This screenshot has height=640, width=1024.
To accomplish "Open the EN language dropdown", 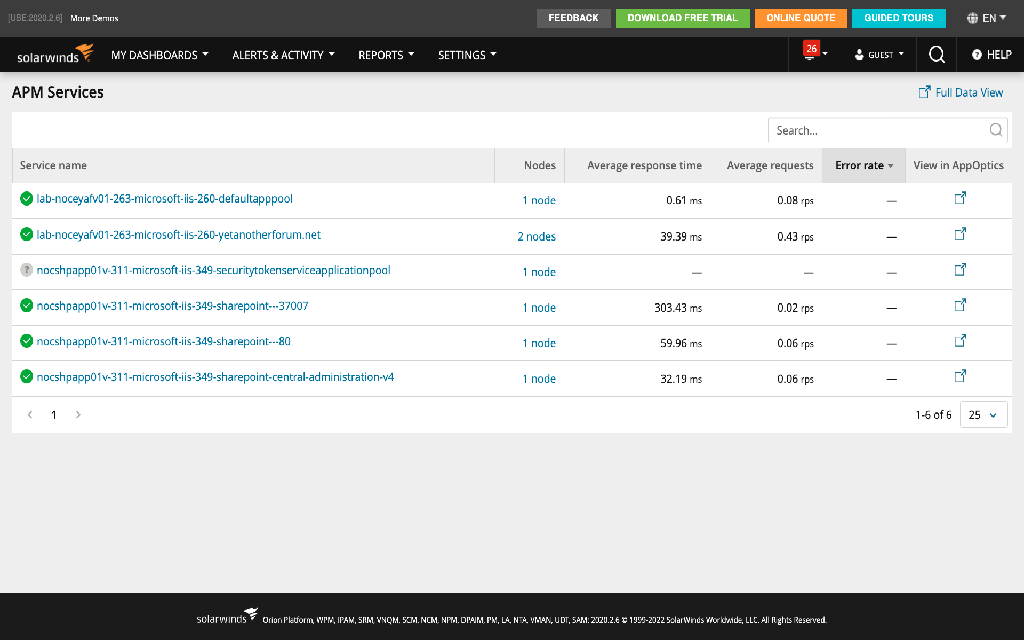I will tap(986, 18).
